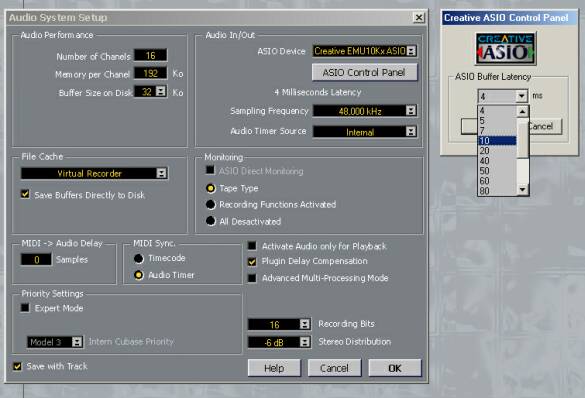Click the Number of Chanels field

click(x=150, y=56)
